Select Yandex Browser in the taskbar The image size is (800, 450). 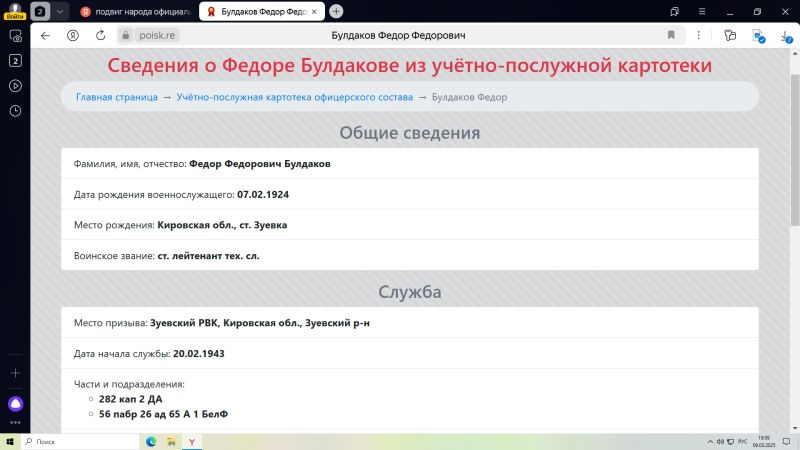[192, 442]
